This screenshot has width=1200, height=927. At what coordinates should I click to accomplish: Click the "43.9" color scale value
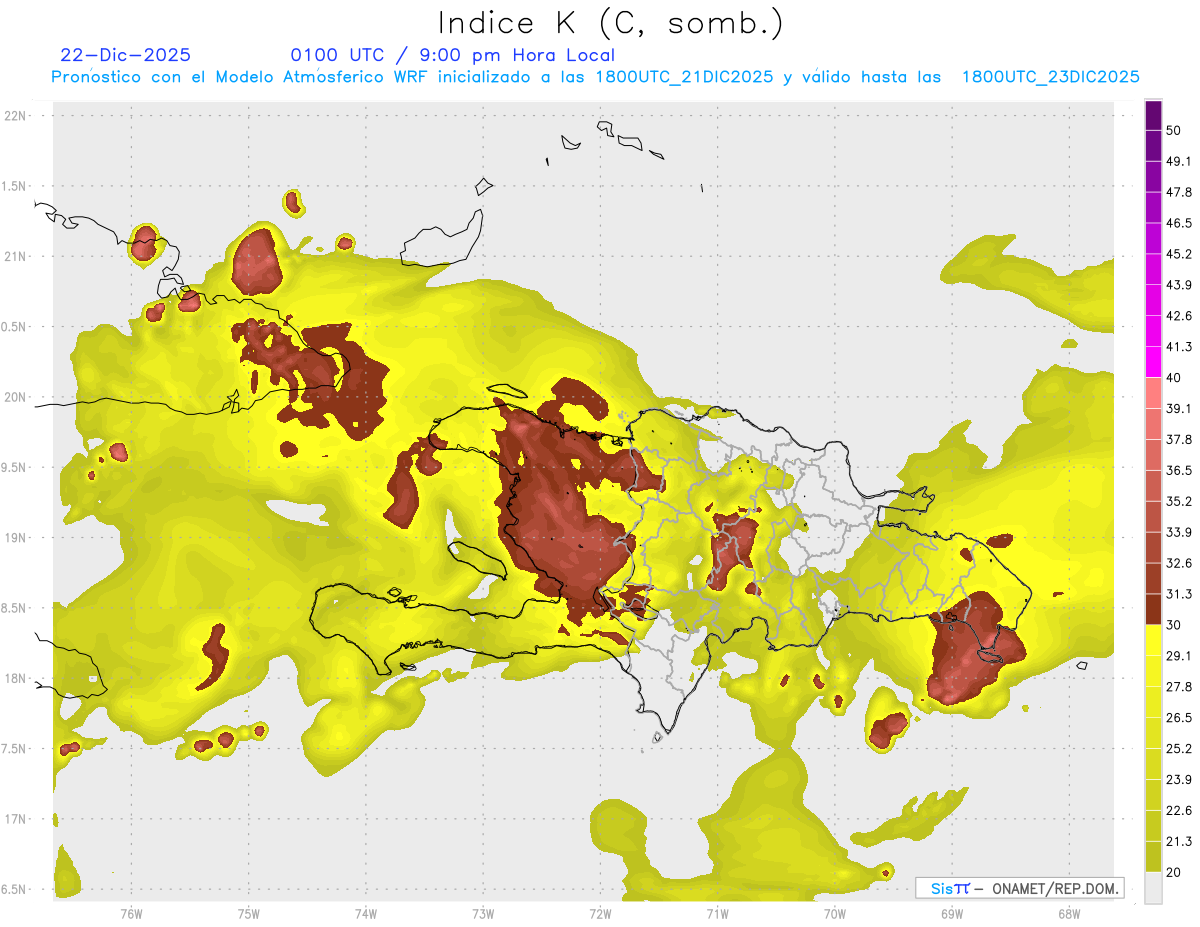pyautogui.click(x=1179, y=285)
